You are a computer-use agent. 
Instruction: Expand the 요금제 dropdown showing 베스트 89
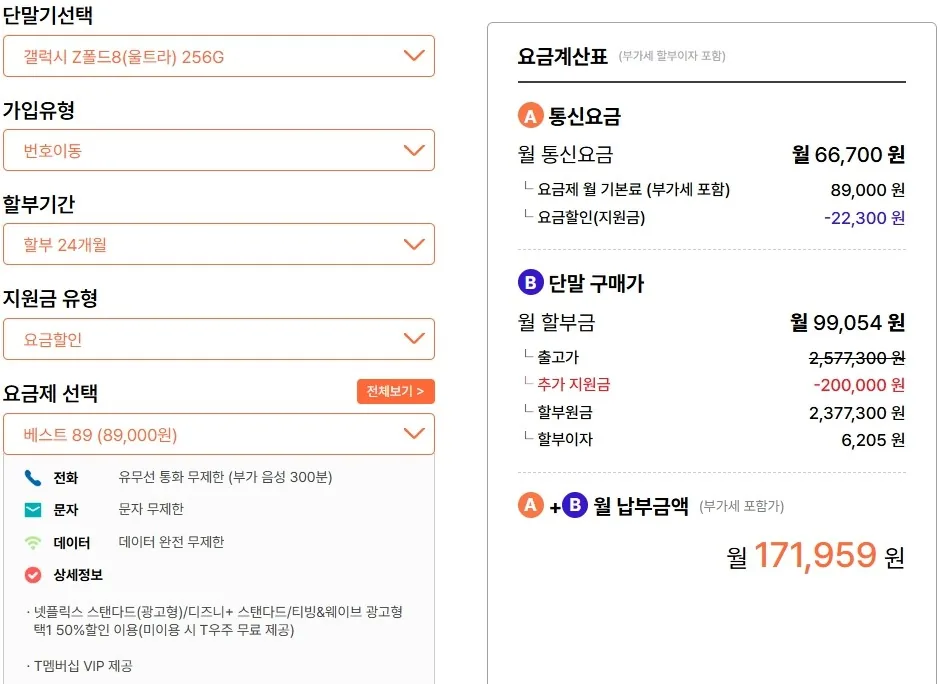(x=219, y=434)
